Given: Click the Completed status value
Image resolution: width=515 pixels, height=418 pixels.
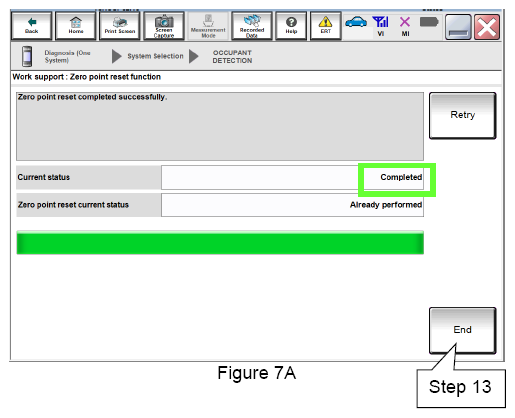Looking at the screenshot, I should pos(401,177).
